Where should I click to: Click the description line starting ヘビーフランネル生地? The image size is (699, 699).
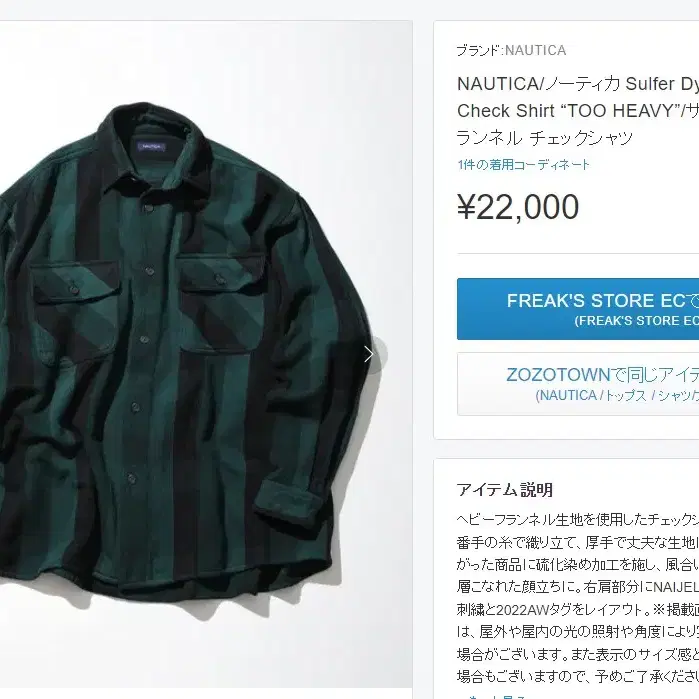point(578,519)
